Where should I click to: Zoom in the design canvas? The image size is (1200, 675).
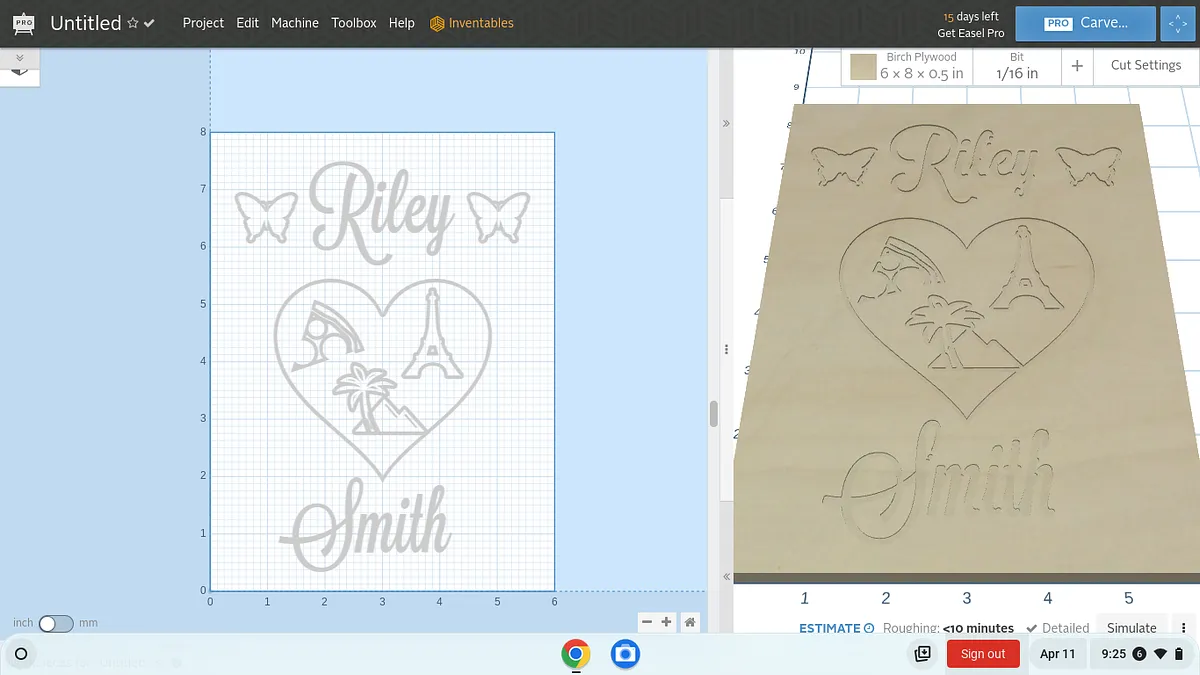coord(667,622)
